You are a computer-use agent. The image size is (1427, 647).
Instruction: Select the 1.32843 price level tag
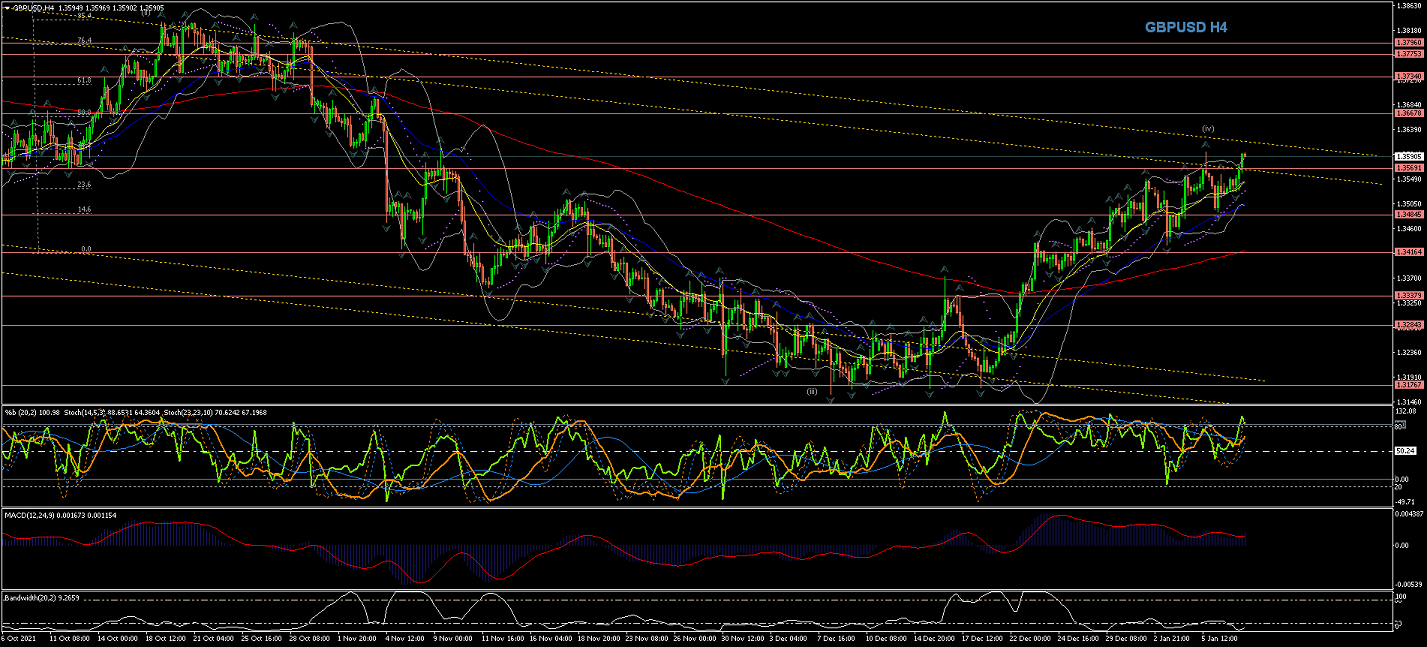point(1408,325)
